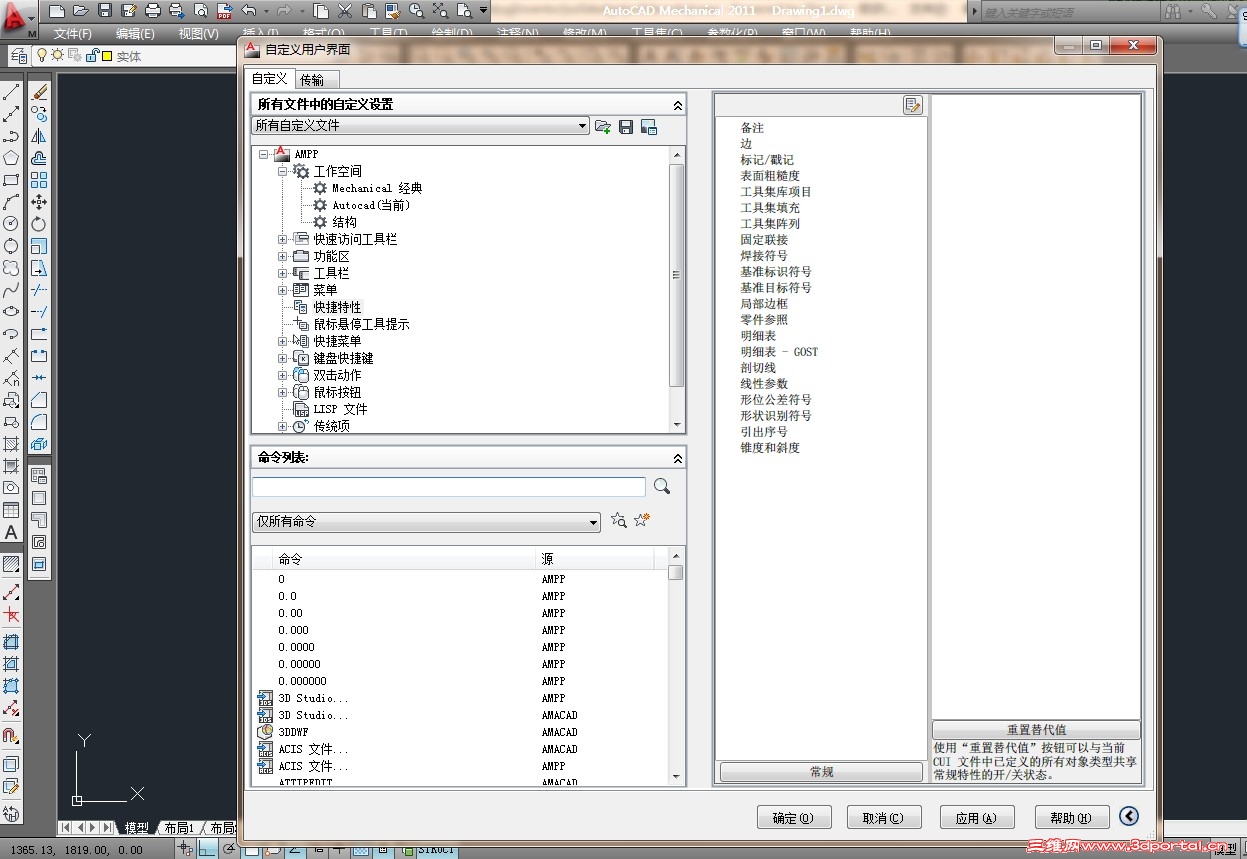
Task: Open the View (视图) menu
Action: point(198,34)
